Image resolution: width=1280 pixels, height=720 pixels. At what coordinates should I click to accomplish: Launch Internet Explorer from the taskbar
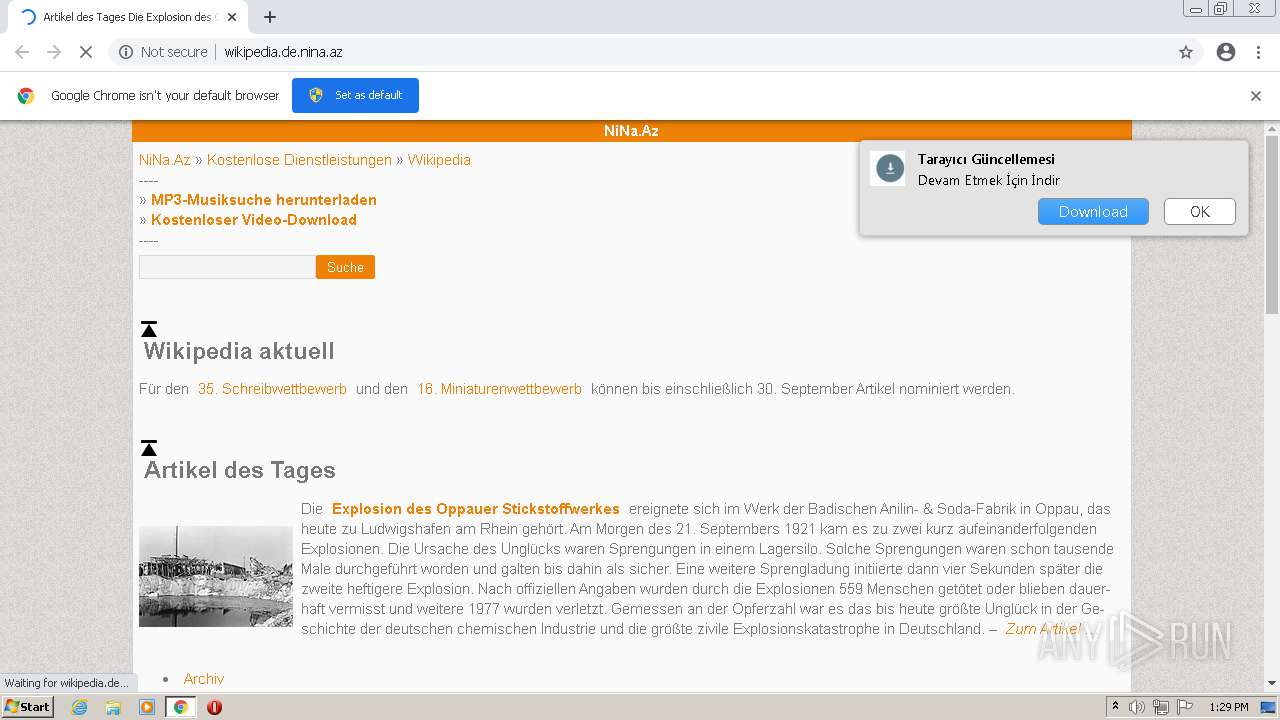[80, 707]
